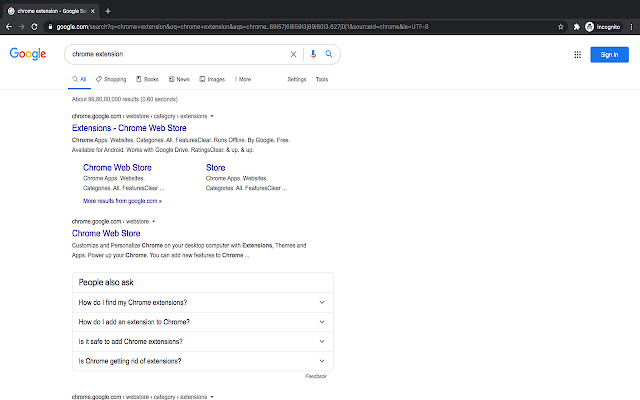Click the URL in the address bar
Screen dimensions: 640x400
[242, 27]
